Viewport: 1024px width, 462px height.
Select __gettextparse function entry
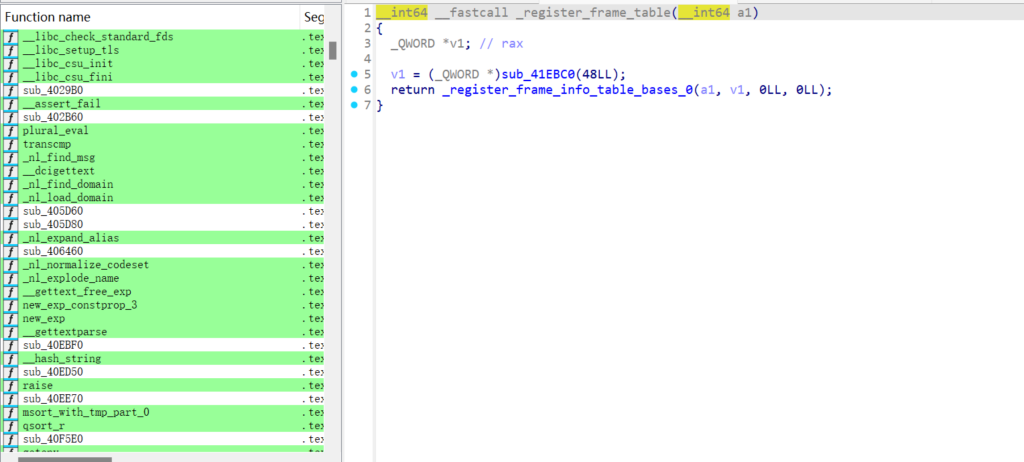[65, 332]
